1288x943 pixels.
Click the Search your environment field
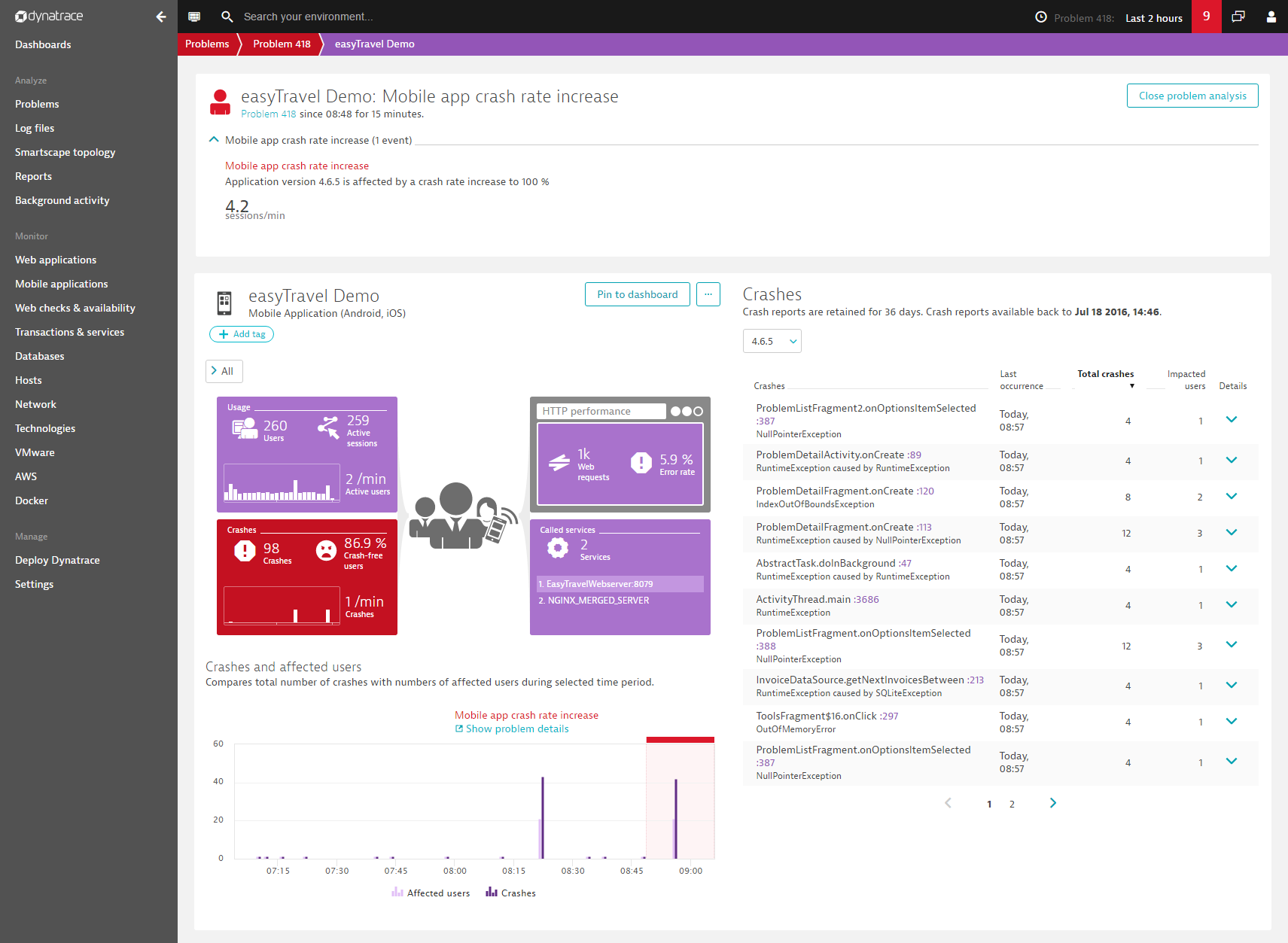pyautogui.click(x=309, y=17)
